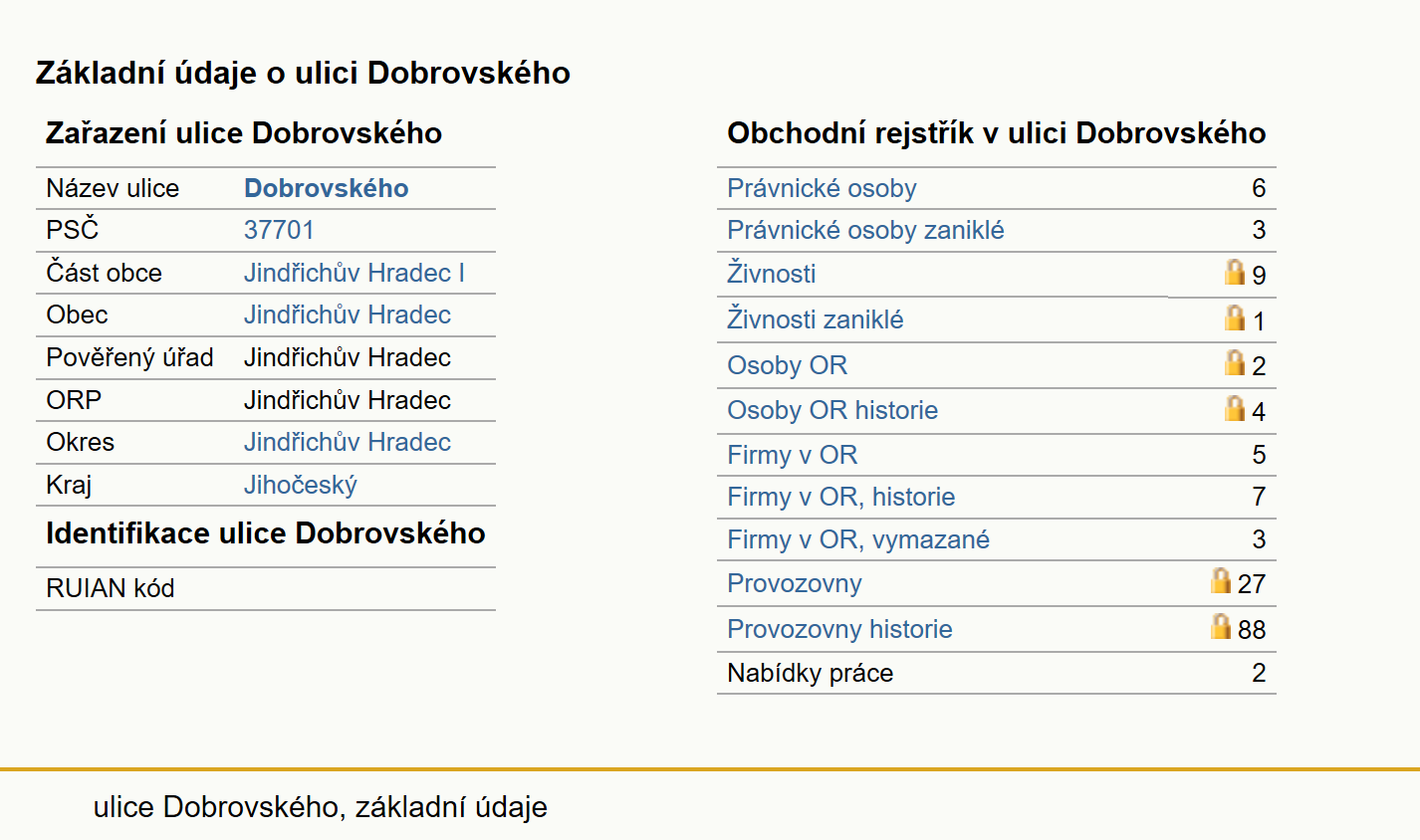The height and width of the screenshot is (840, 1420).
Task: Open the Jihočeský region link
Action: point(300,485)
